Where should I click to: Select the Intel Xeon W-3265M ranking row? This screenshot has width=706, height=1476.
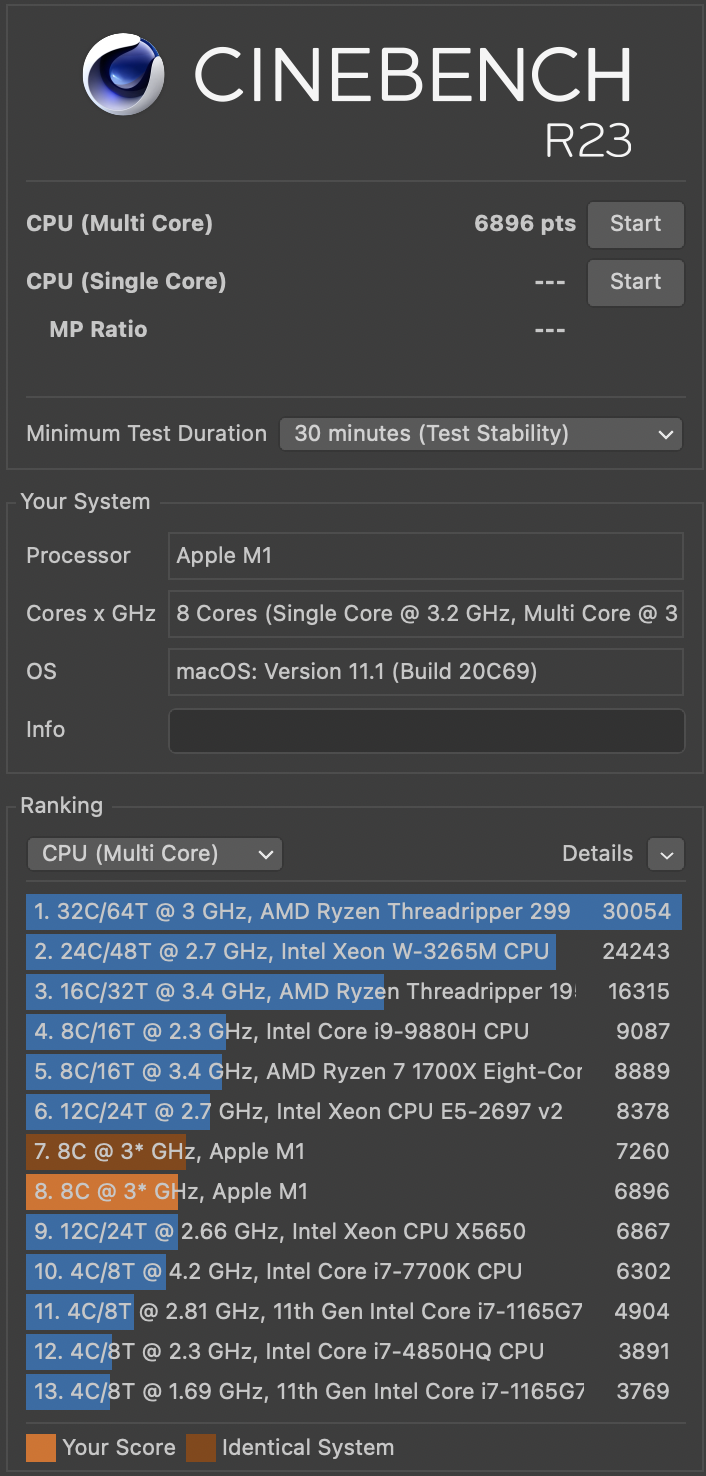pyautogui.click(x=352, y=952)
